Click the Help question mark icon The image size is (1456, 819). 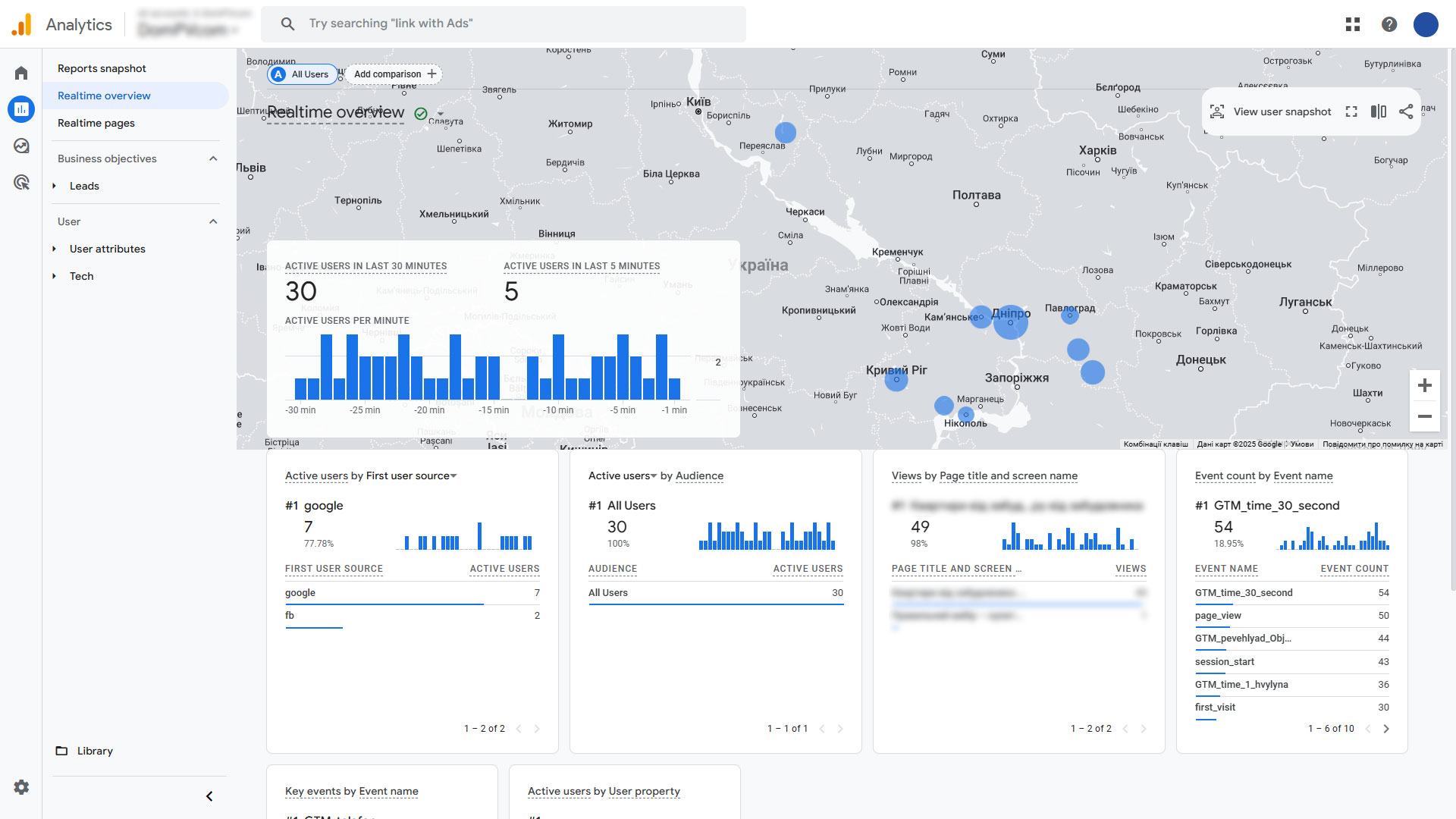[x=1389, y=24]
